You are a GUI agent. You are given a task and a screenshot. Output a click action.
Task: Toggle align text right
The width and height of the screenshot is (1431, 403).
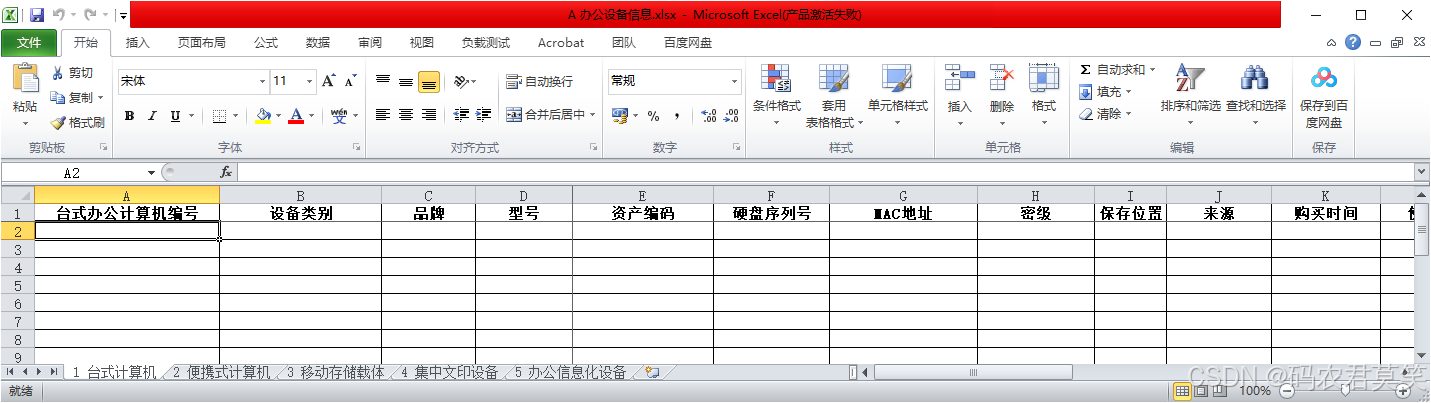[429, 115]
